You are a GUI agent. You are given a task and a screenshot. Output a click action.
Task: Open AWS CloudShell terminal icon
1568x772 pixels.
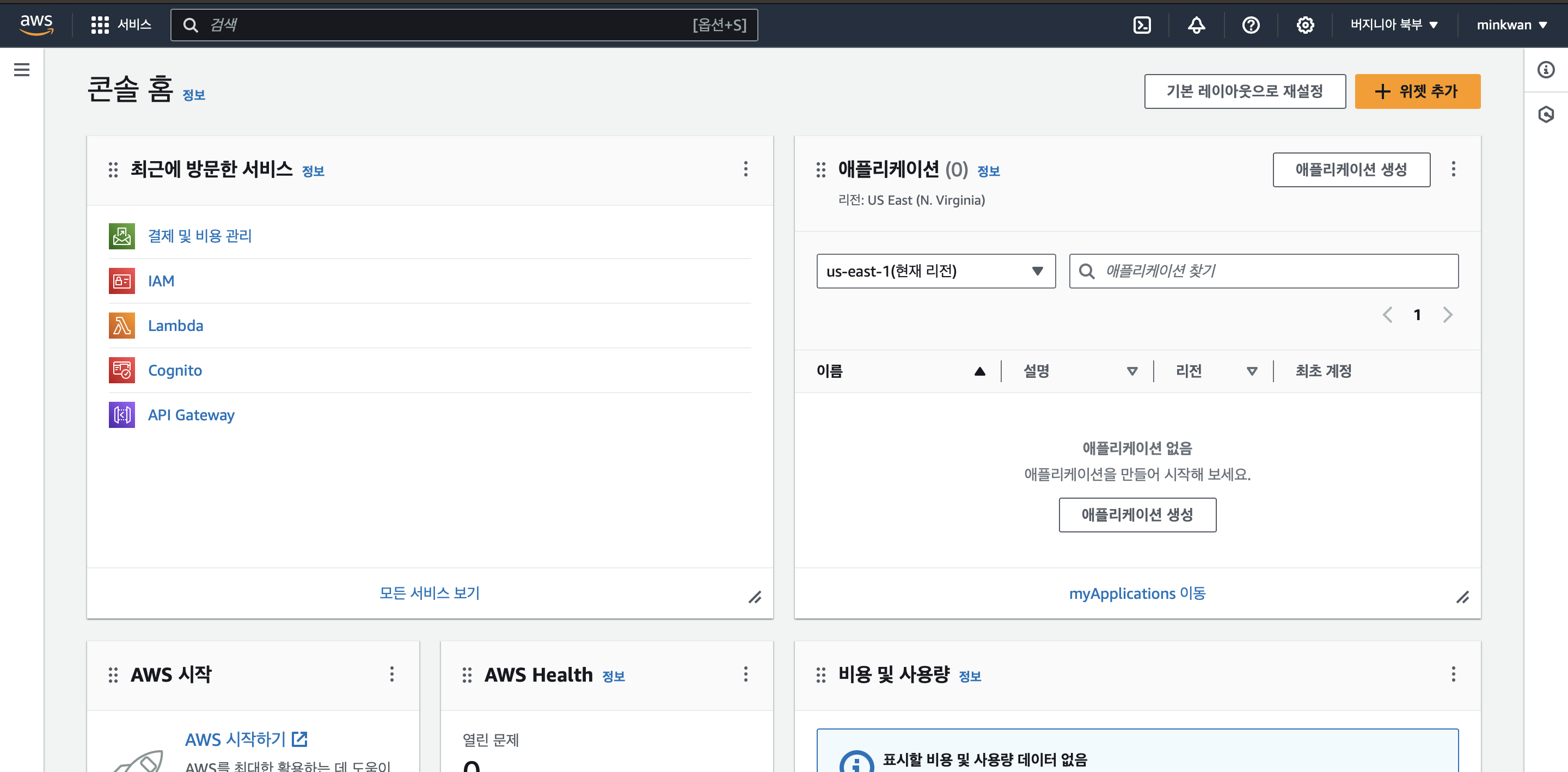1142,25
